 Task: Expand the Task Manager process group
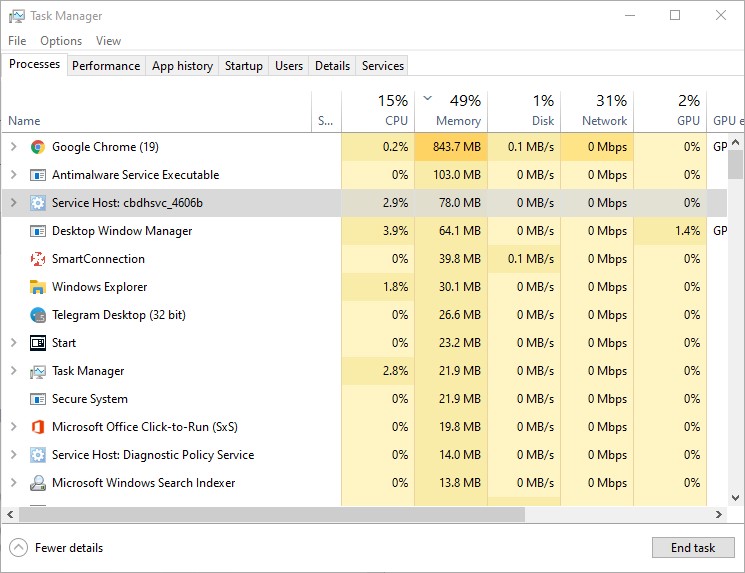tap(13, 371)
